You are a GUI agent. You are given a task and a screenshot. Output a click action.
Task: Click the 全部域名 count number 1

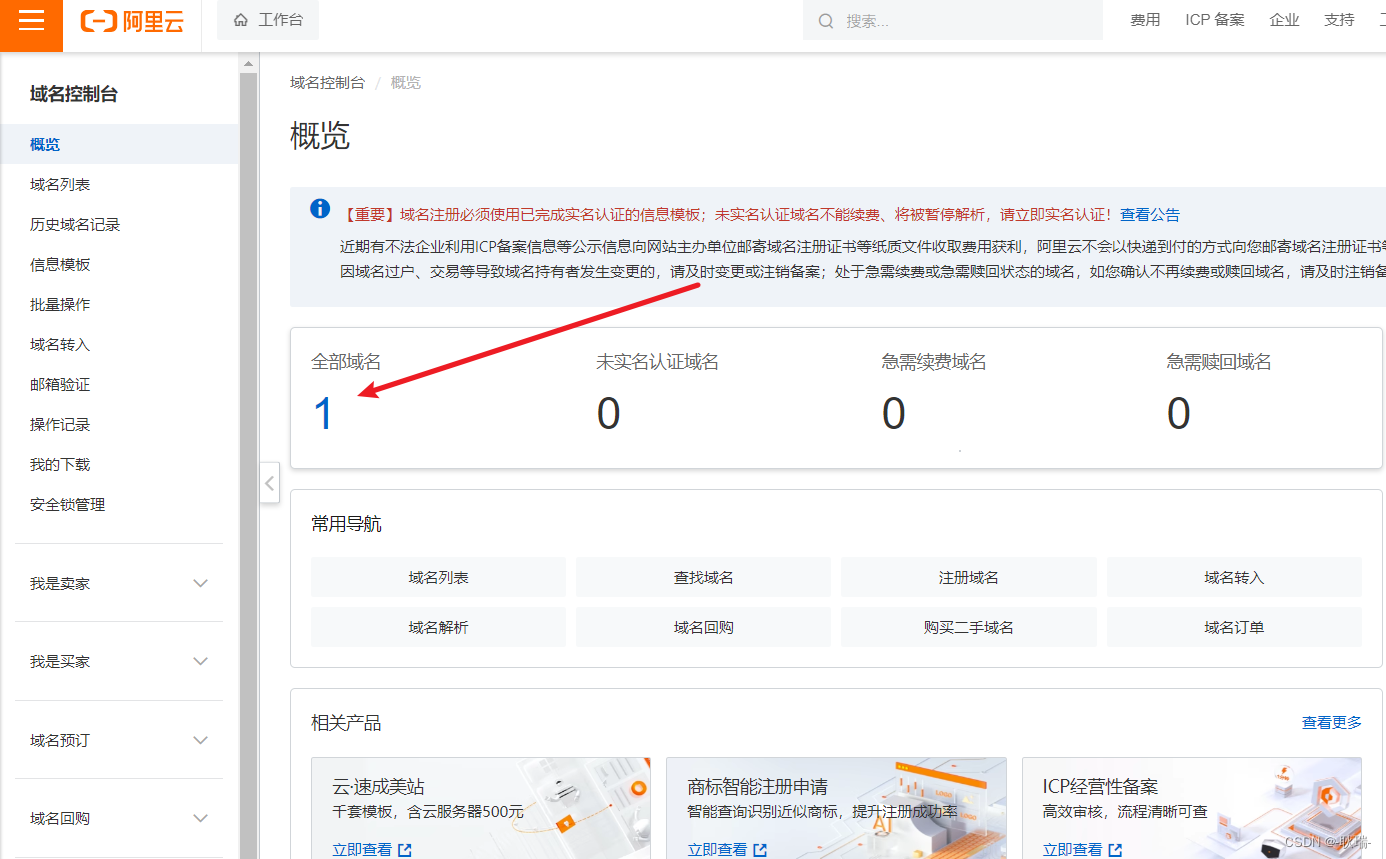click(x=323, y=413)
